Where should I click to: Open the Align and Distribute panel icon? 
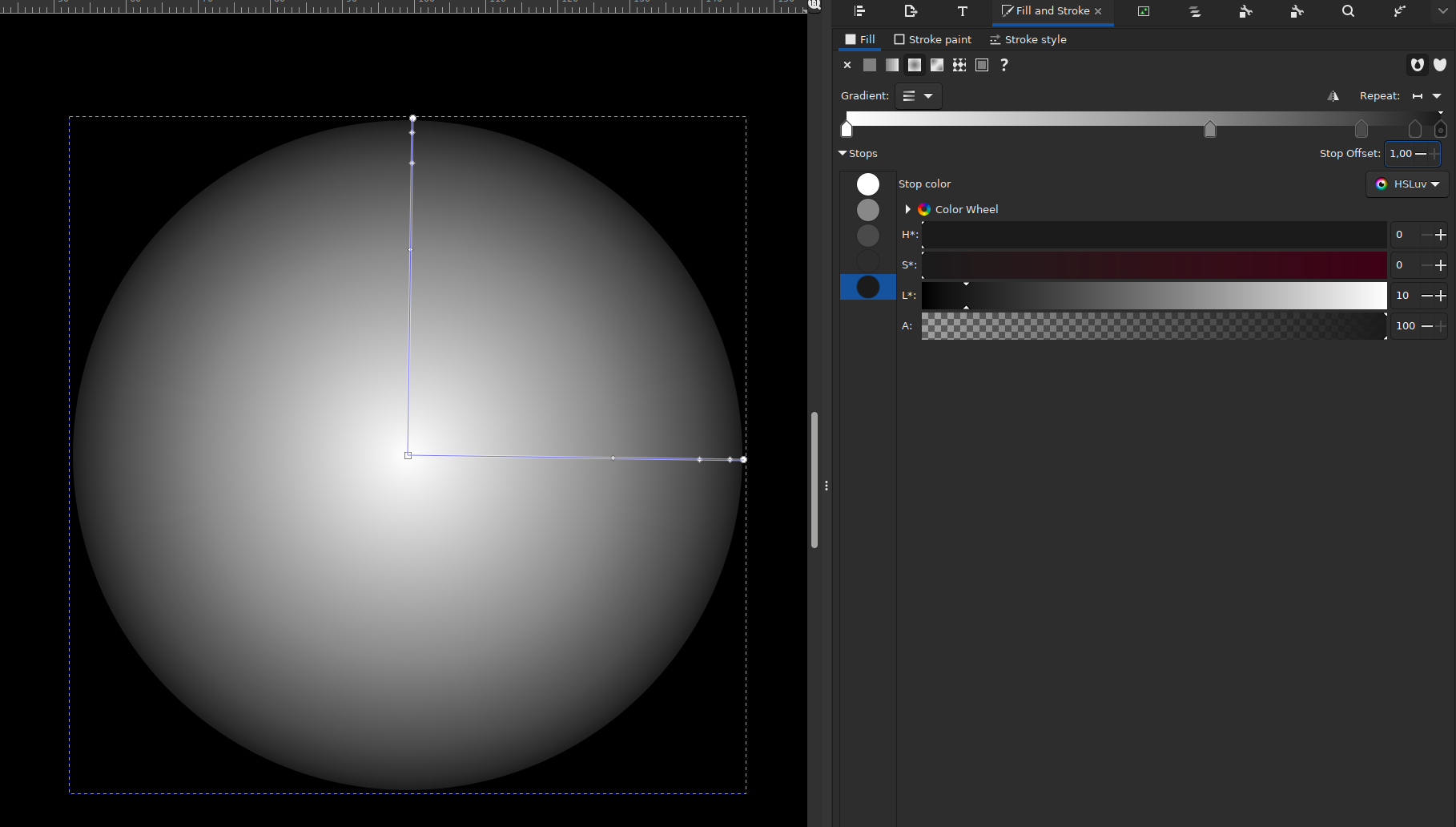(859, 11)
